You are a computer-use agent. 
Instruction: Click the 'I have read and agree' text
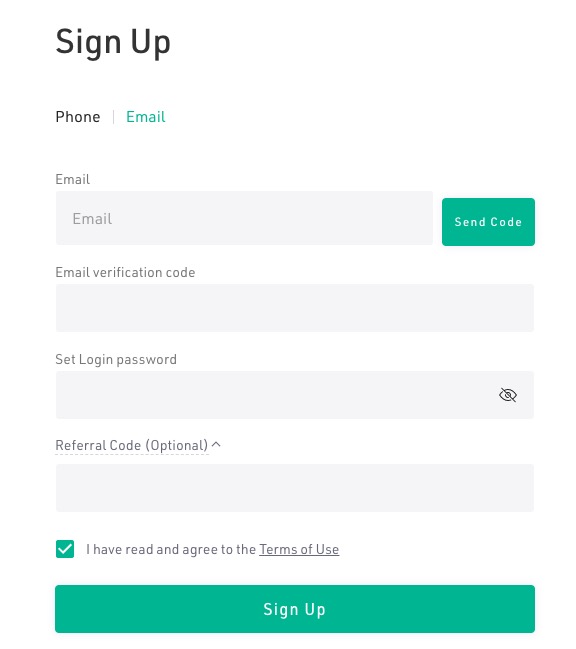coord(171,549)
